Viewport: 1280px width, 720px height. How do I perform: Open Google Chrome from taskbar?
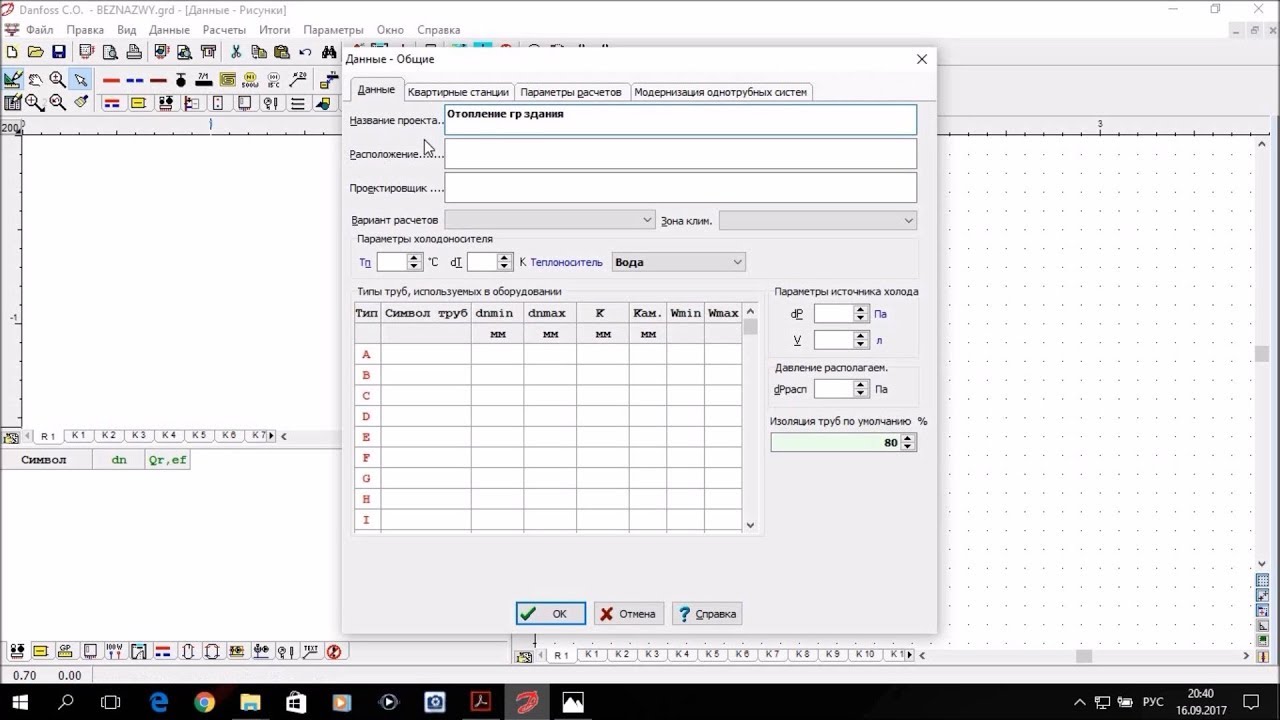(x=204, y=702)
